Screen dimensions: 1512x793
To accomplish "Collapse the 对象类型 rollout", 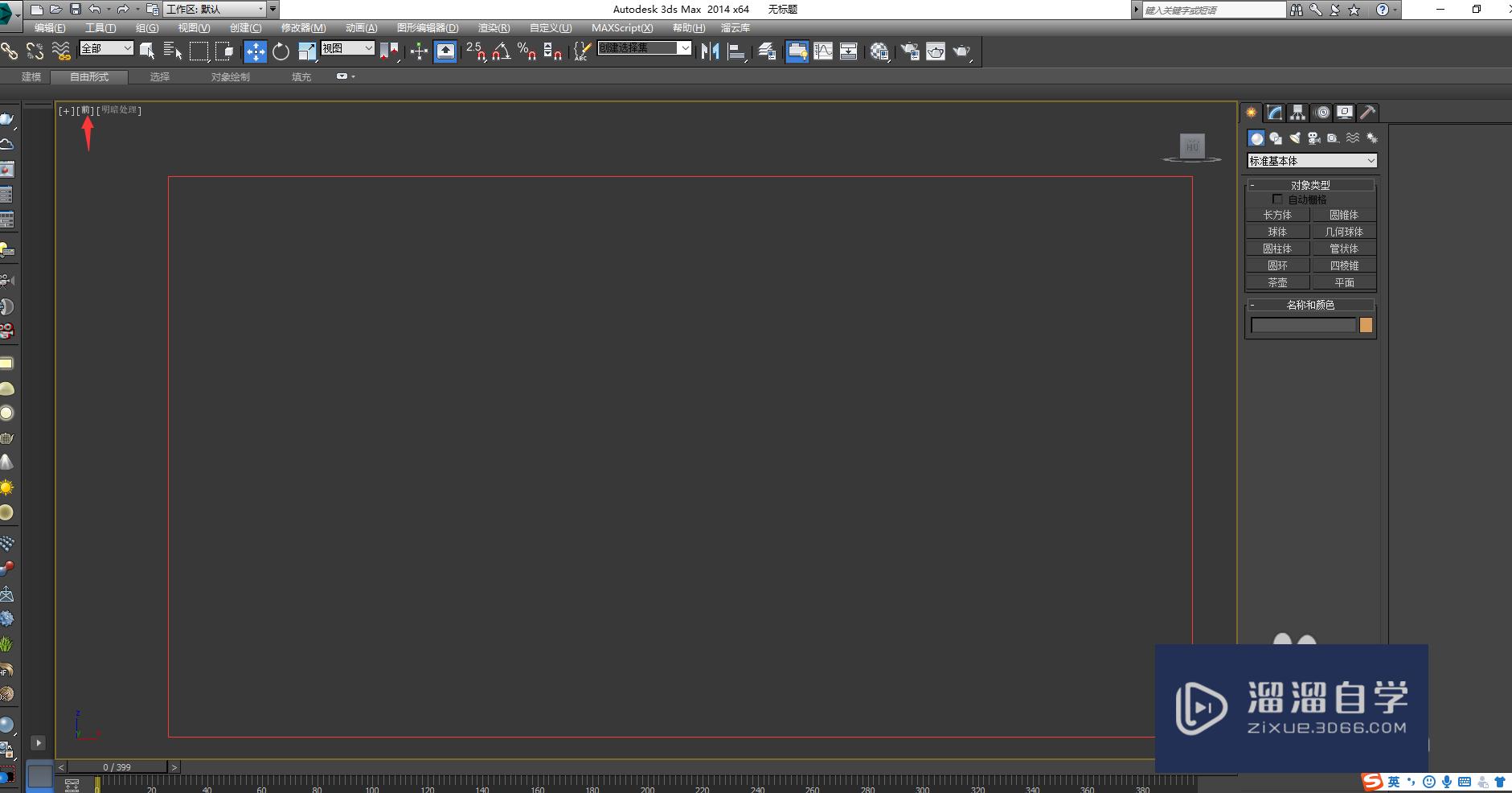I will pos(1310,185).
